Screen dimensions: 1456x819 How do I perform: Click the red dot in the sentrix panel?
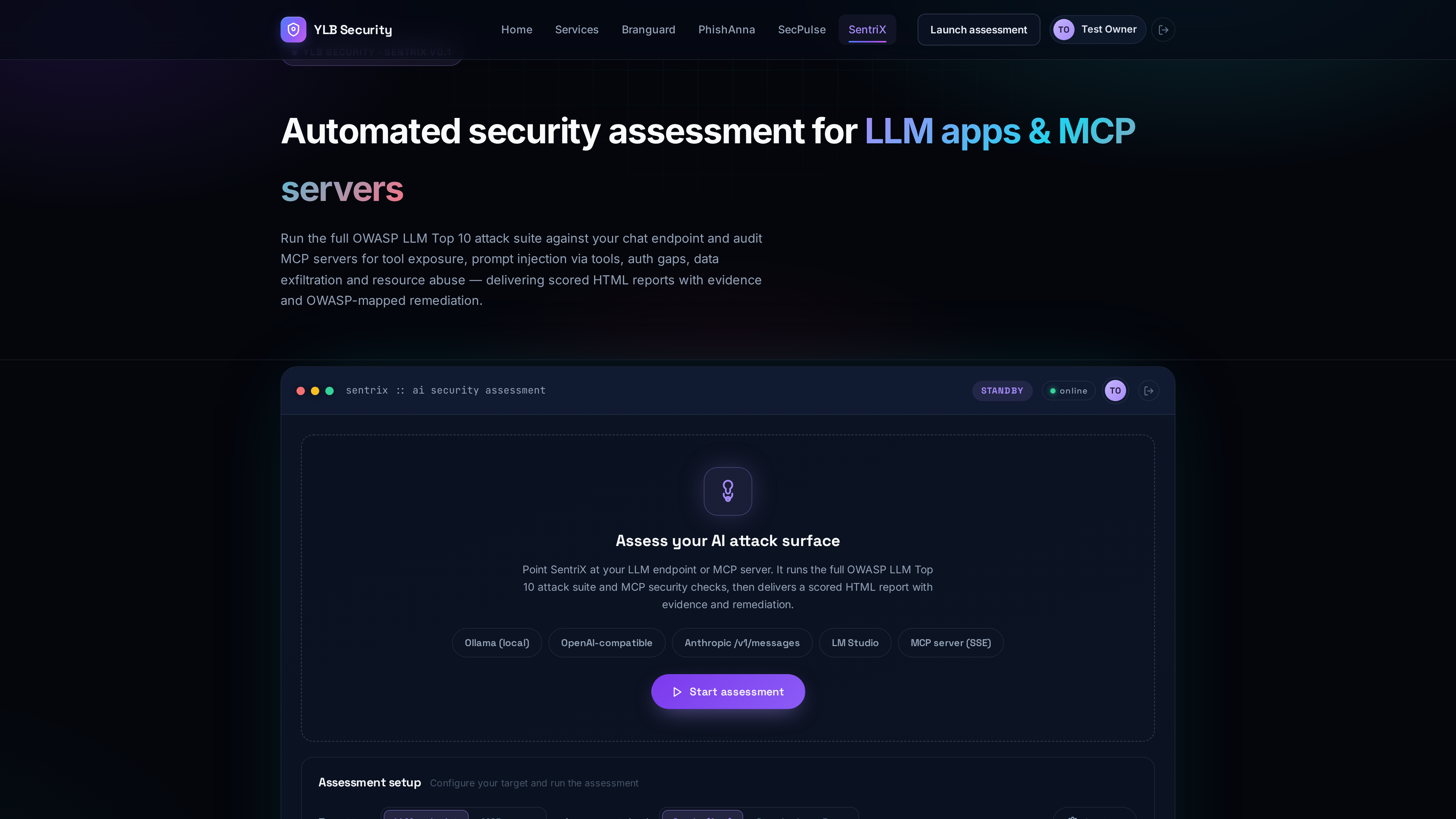pos(301,391)
